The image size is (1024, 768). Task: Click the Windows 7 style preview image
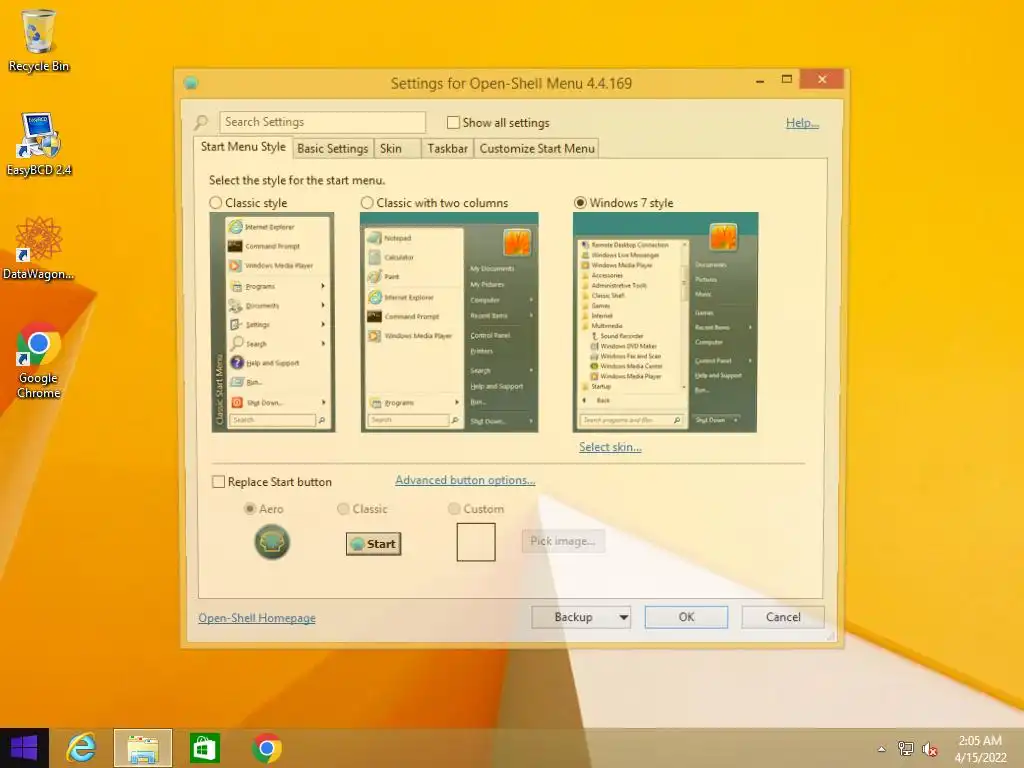pyautogui.click(x=665, y=323)
